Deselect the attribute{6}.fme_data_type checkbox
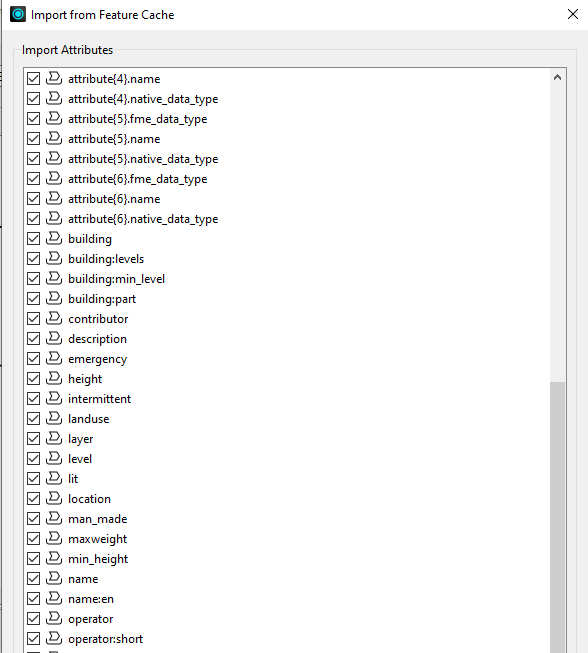Image resolution: width=588 pixels, height=653 pixels. click(33, 179)
